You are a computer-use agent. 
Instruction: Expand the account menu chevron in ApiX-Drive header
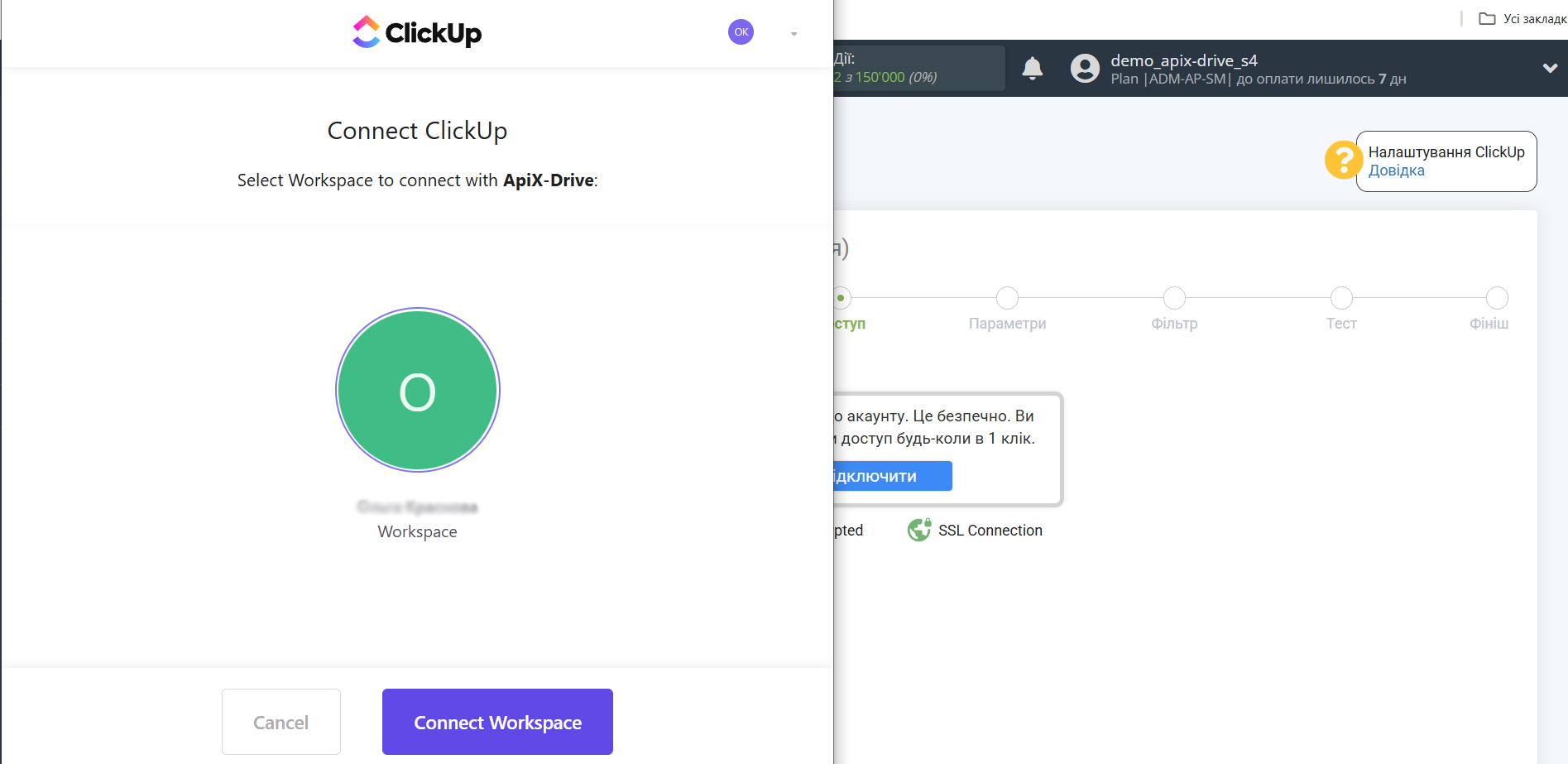[x=1550, y=68]
